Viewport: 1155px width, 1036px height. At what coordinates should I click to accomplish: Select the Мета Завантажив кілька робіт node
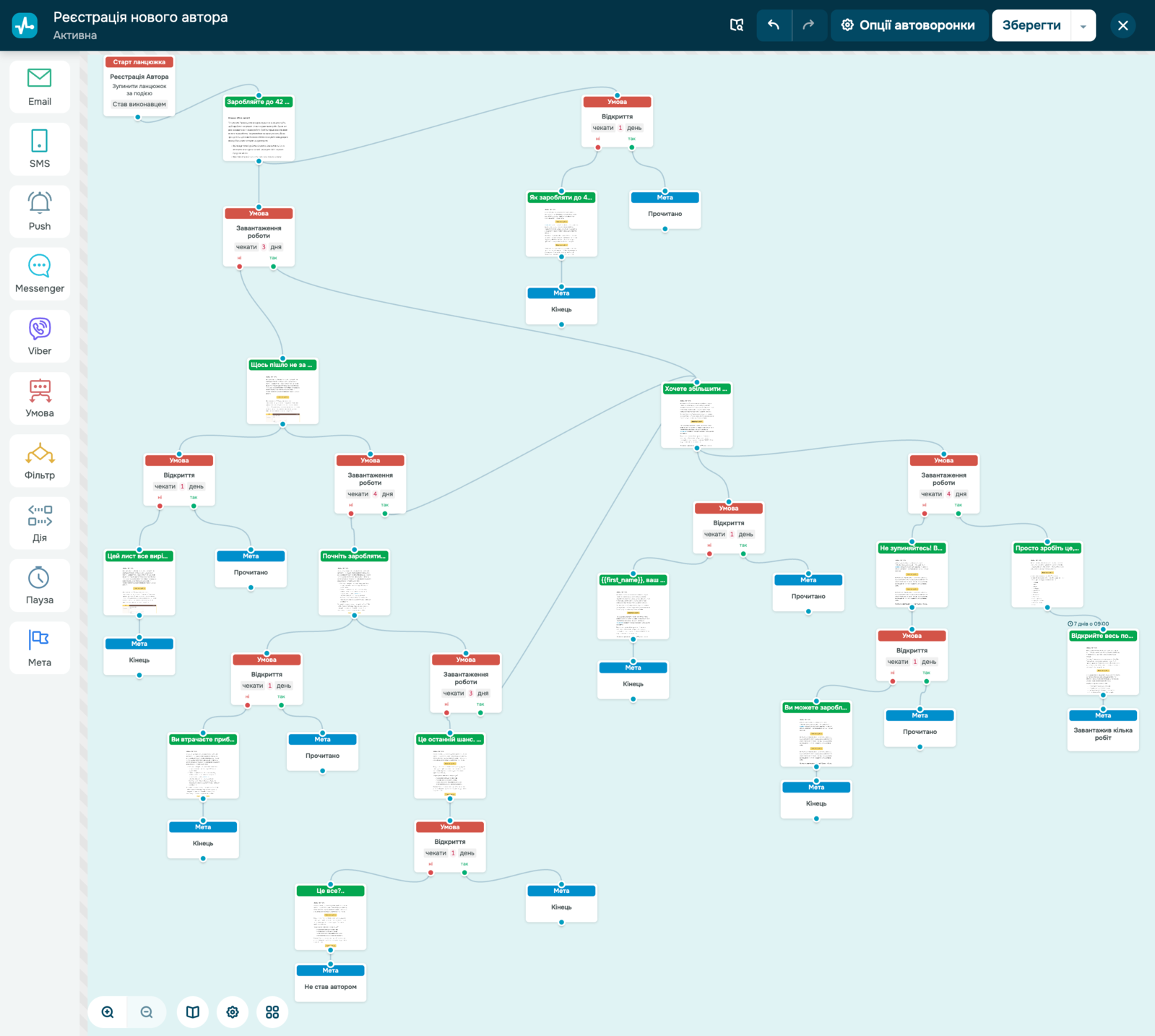point(1103,730)
